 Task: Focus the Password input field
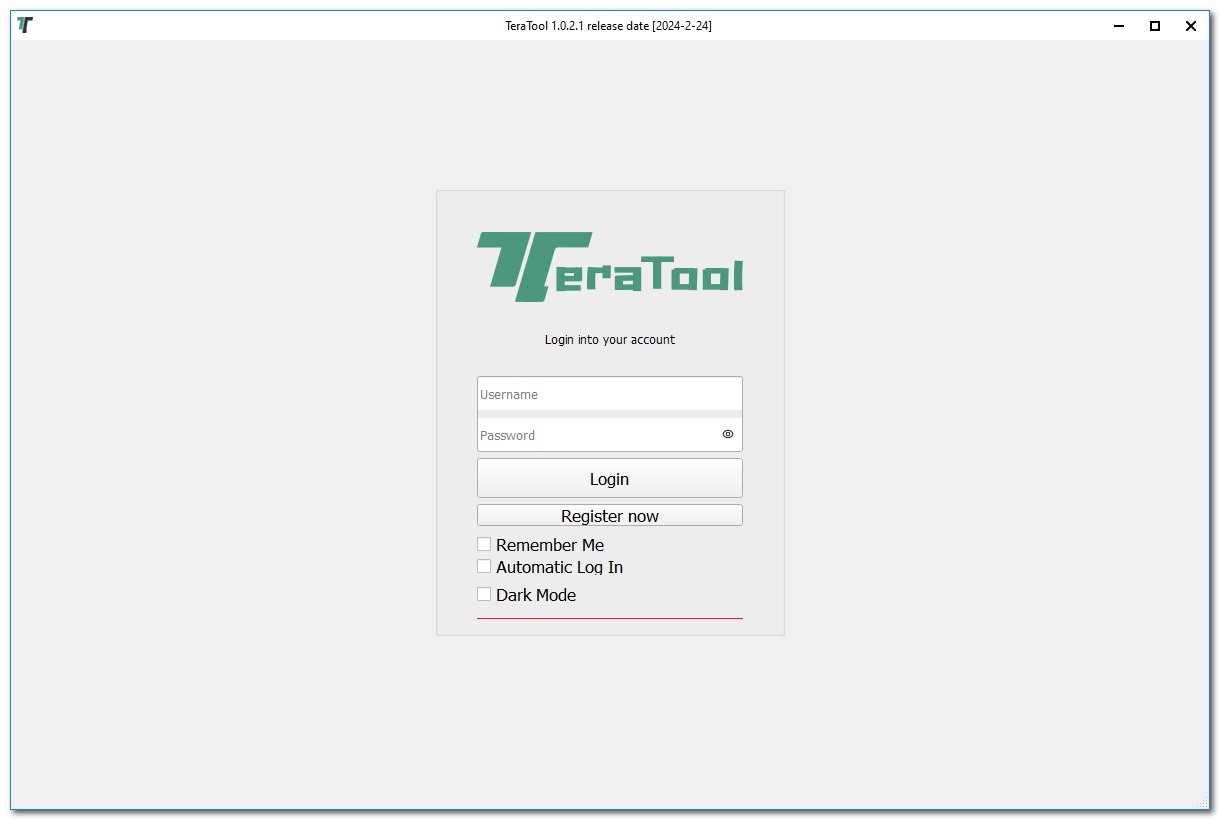click(x=610, y=435)
